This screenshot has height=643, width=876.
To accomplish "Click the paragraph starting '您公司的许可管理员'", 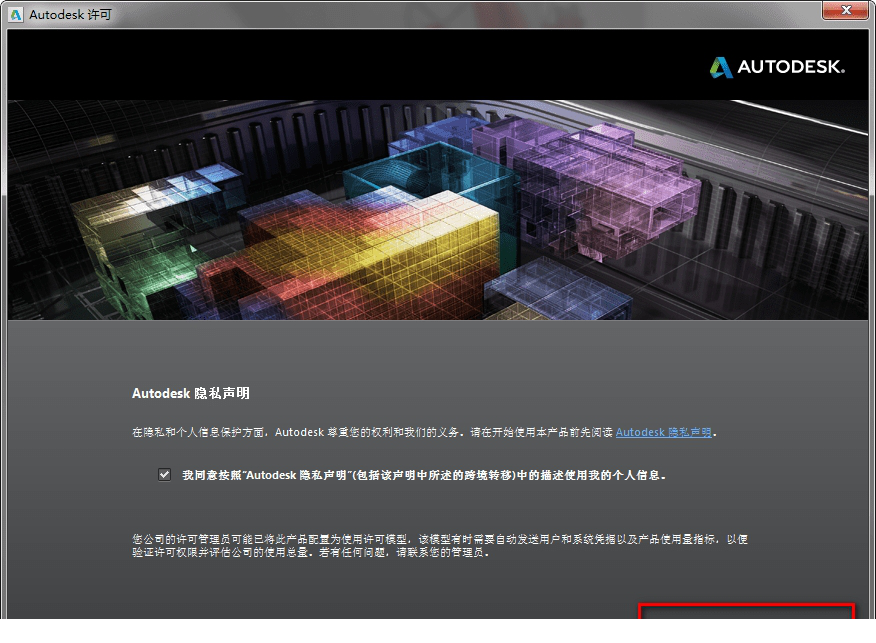I will [440, 546].
